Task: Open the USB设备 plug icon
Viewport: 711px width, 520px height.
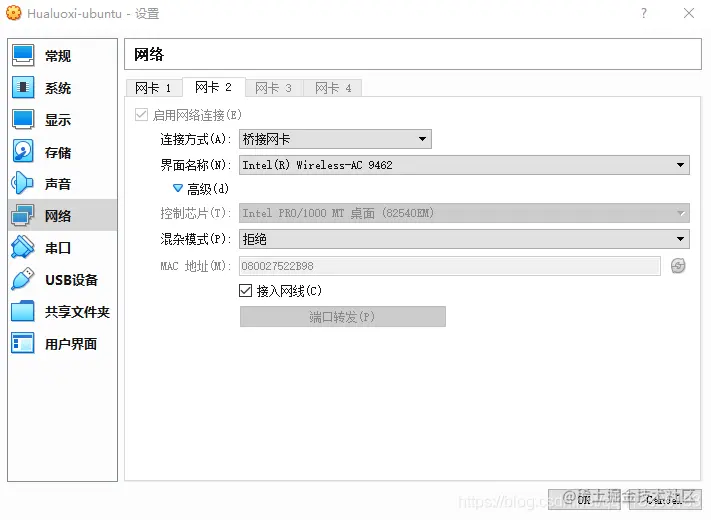Action: coord(23,279)
